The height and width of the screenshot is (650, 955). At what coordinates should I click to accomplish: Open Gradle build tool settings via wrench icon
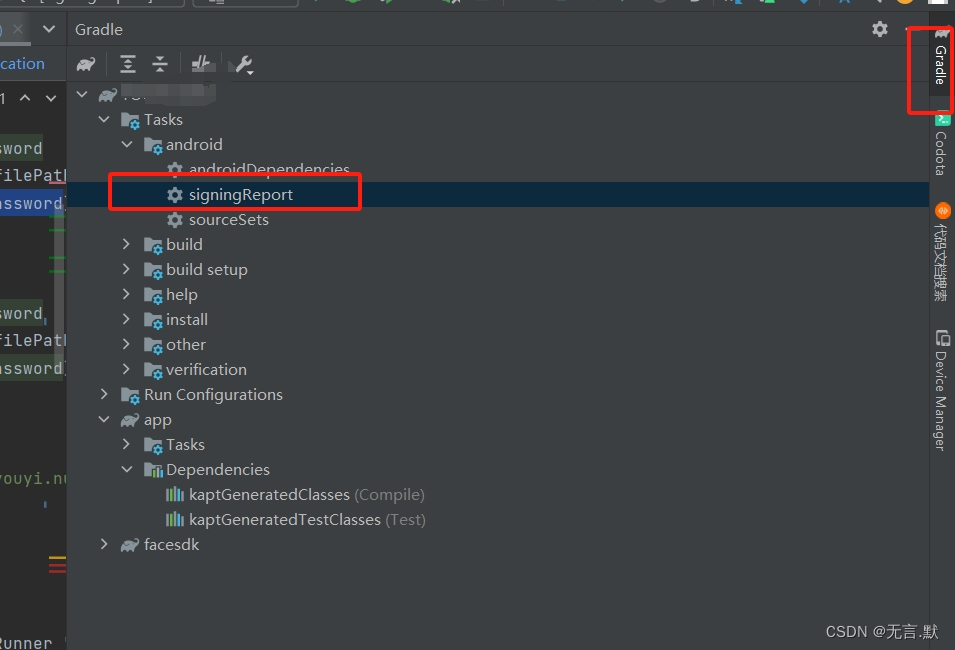point(242,63)
